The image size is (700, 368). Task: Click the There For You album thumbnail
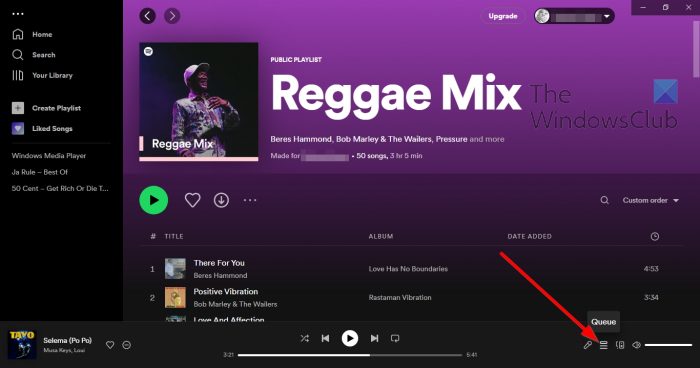[175, 268]
